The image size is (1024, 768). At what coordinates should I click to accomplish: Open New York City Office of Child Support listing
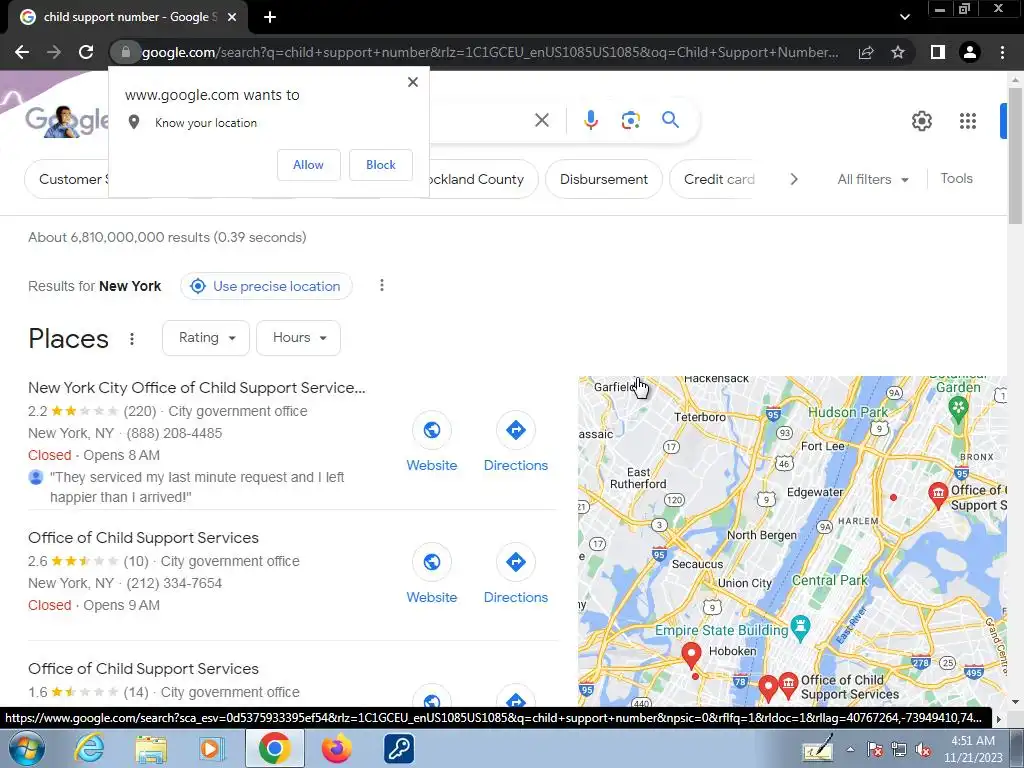pos(197,387)
